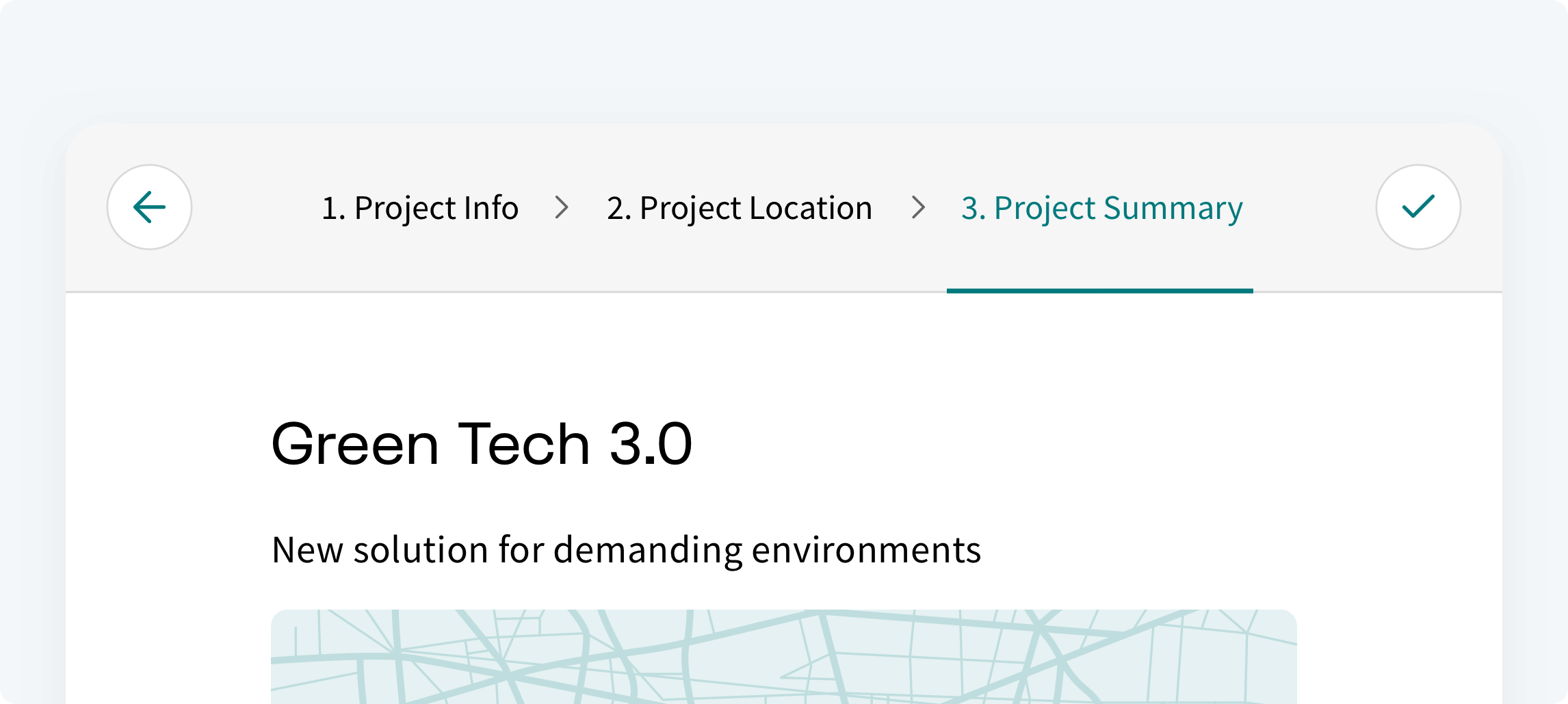The height and width of the screenshot is (704, 1568).
Task: Click the back arrow icon
Action: 149,207
